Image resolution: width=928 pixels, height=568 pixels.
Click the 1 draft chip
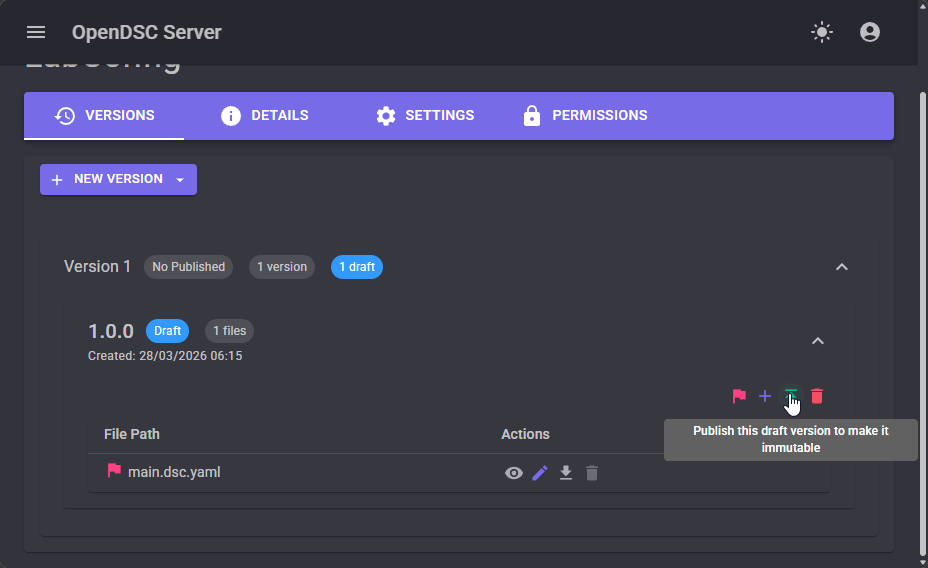(357, 267)
